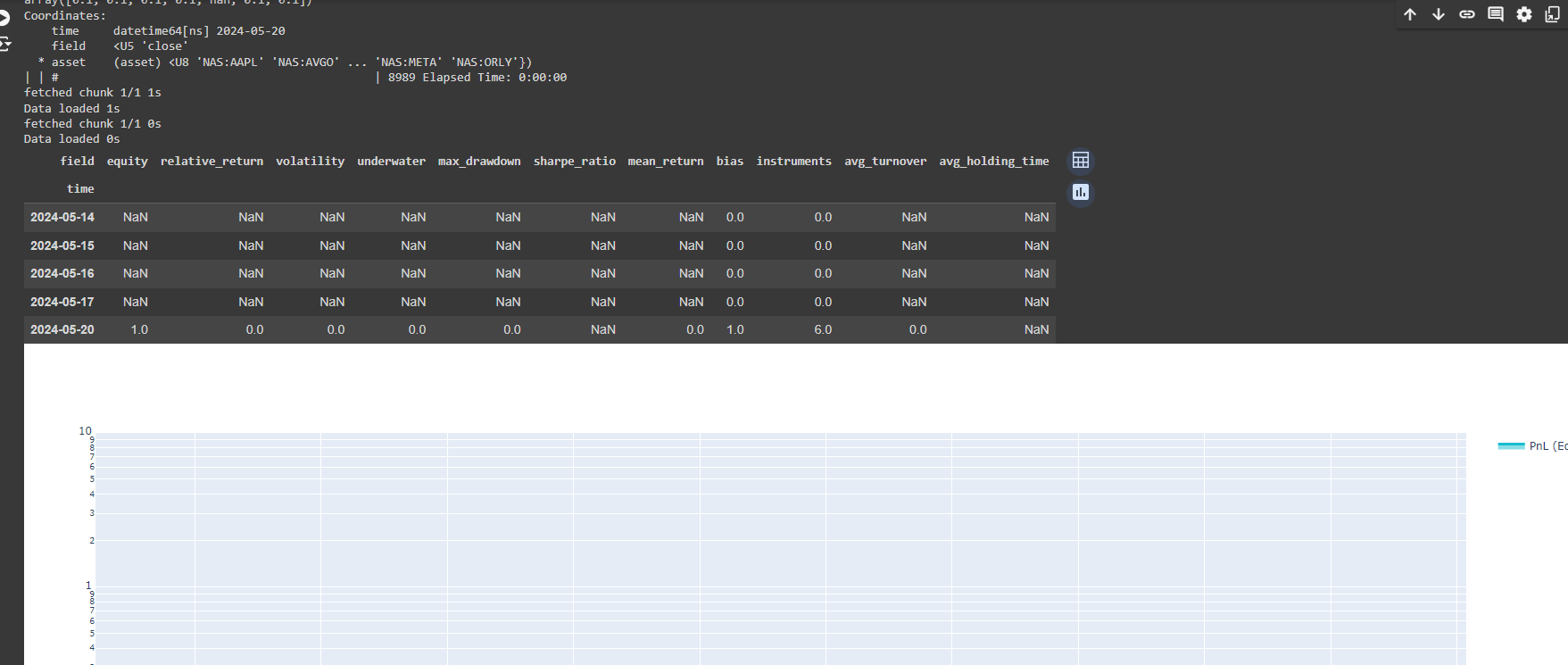Run the cell with the play button
The image size is (1568, 665).
pyautogui.click(x=4, y=17)
